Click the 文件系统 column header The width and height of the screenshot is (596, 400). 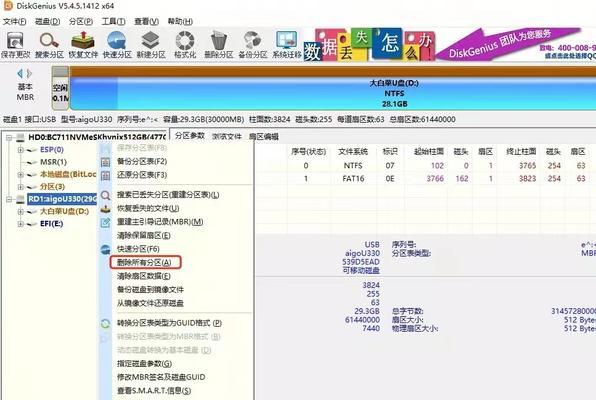(353, 152)
